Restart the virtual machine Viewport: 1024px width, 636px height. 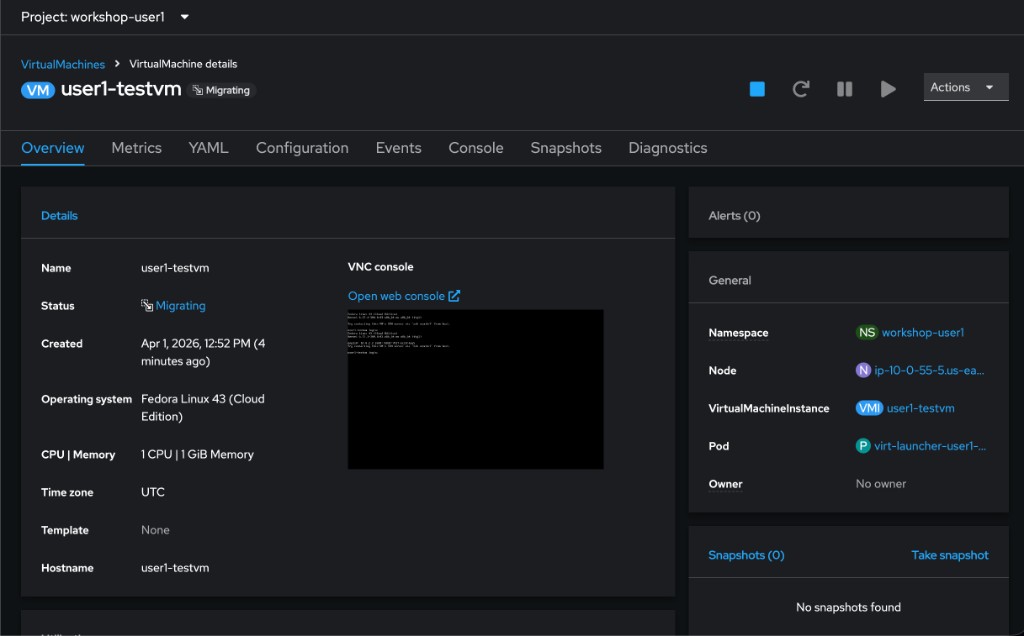click(x=801, y=88)
